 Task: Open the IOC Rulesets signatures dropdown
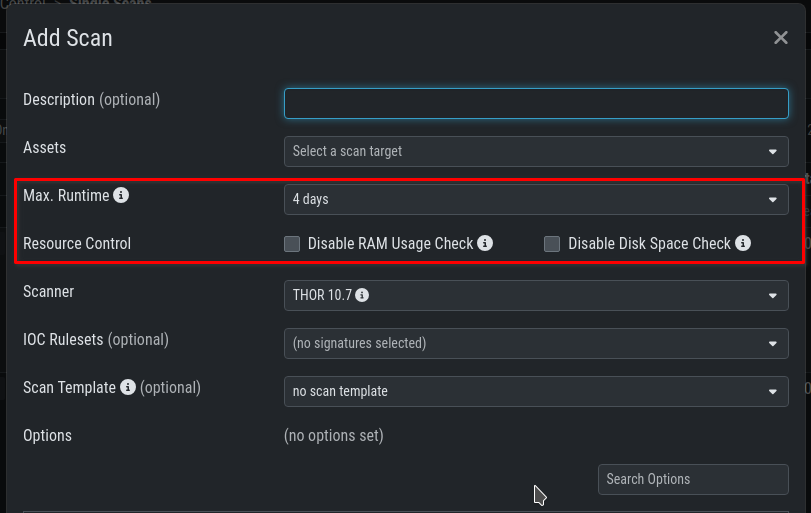pyautogui.click(x=536, y=343)
